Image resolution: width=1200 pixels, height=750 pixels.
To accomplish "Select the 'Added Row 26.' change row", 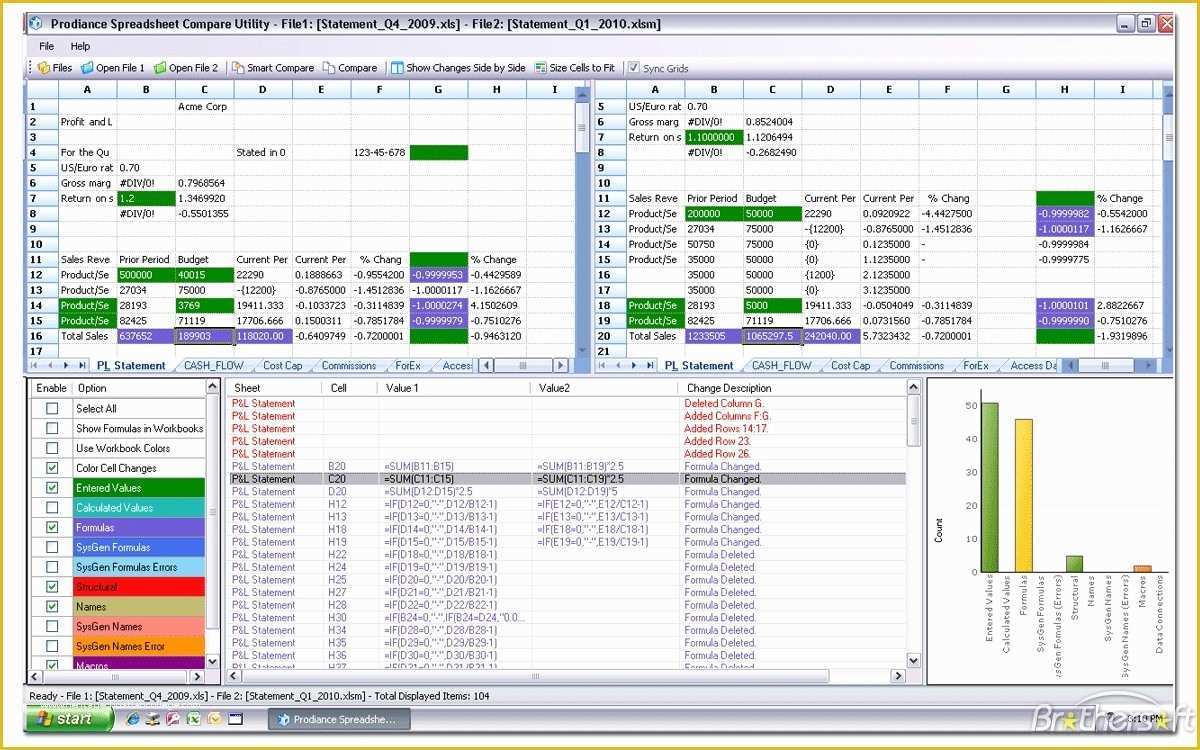I will [567, 453].
